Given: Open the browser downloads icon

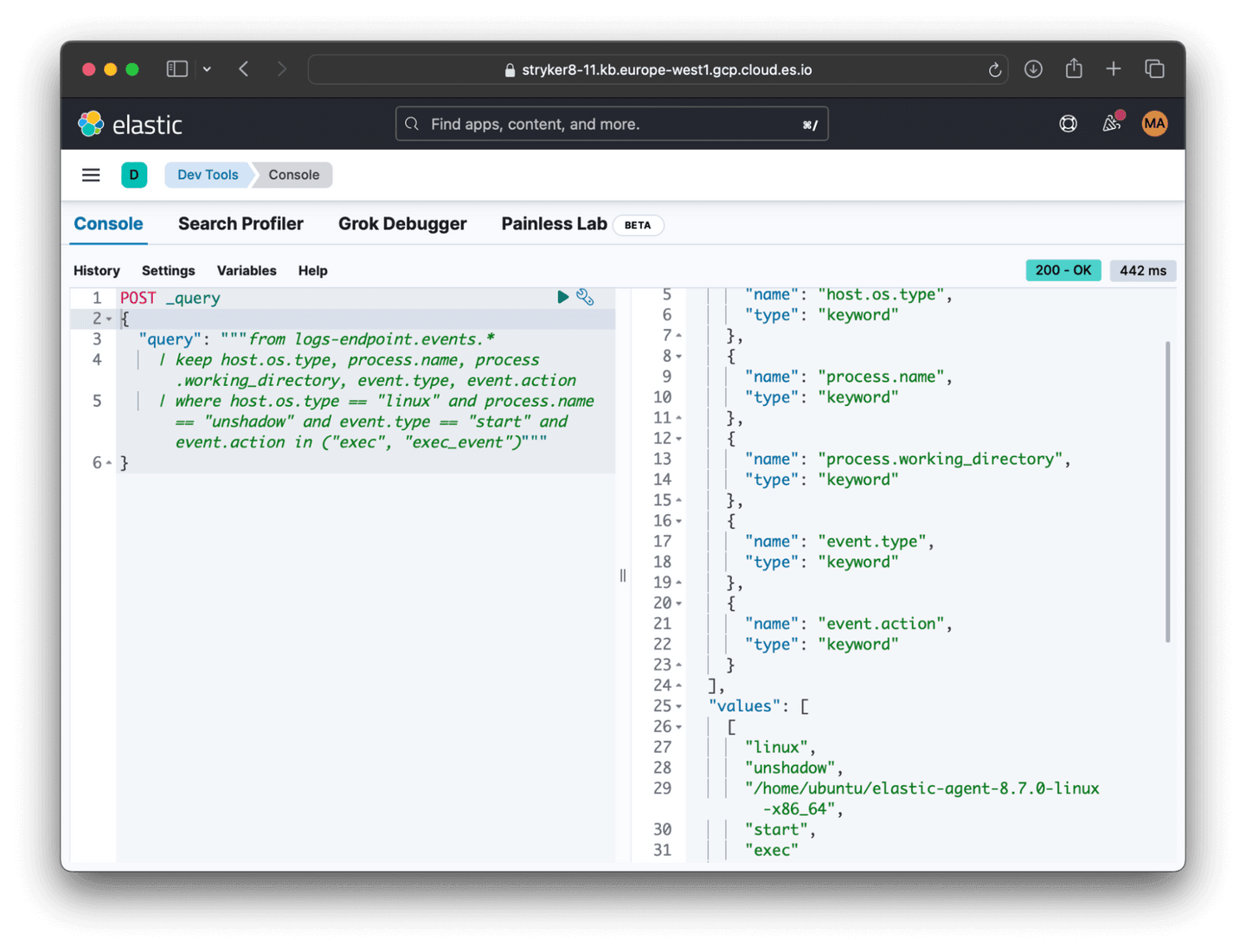Looking at the screenshot, I should point(1033,69).
